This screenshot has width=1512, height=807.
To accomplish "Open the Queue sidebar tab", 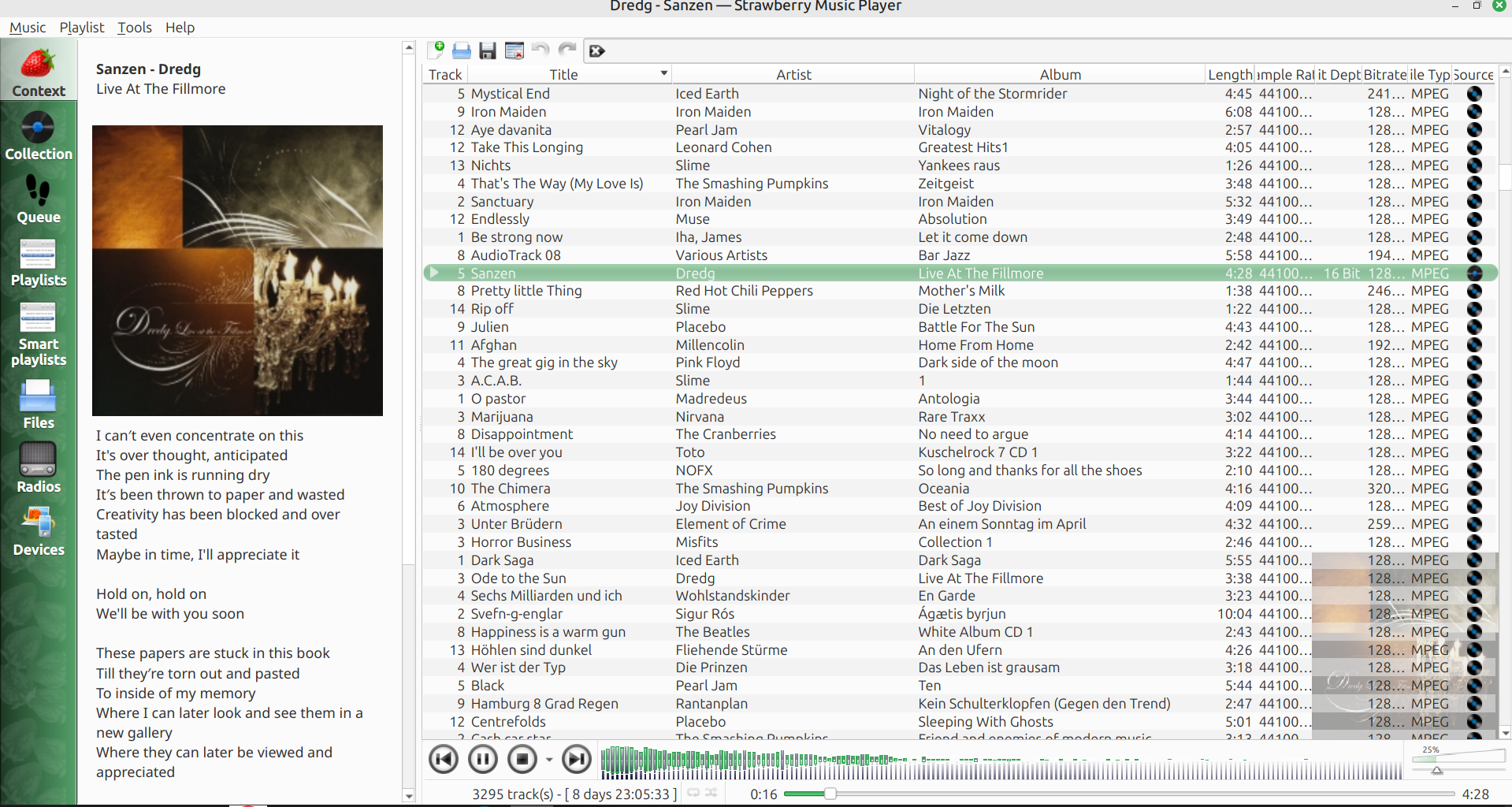I will (x=38, y=199).
